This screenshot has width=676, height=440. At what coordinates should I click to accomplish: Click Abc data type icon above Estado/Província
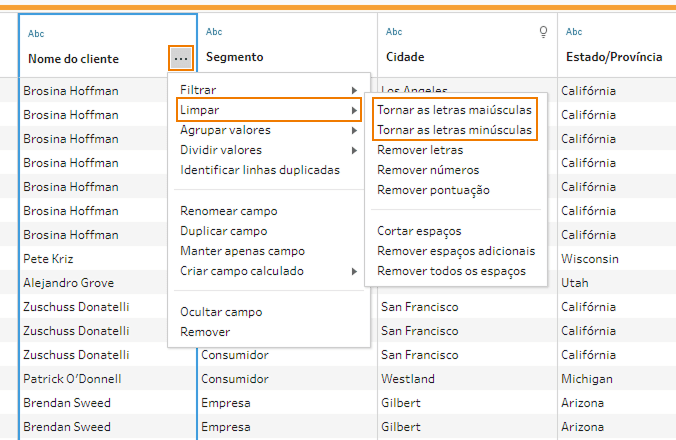574,32
